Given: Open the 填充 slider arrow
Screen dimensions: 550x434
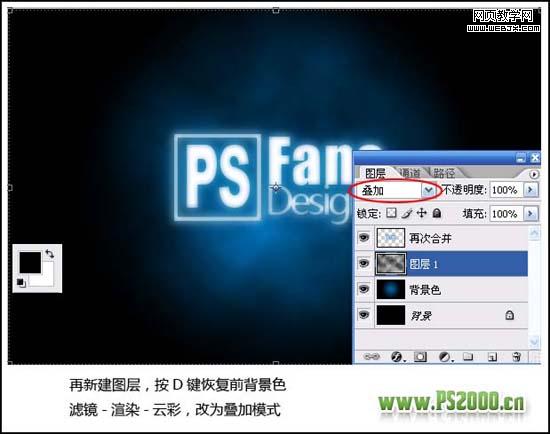Looking at the screenshot, I should click(531, 213).
